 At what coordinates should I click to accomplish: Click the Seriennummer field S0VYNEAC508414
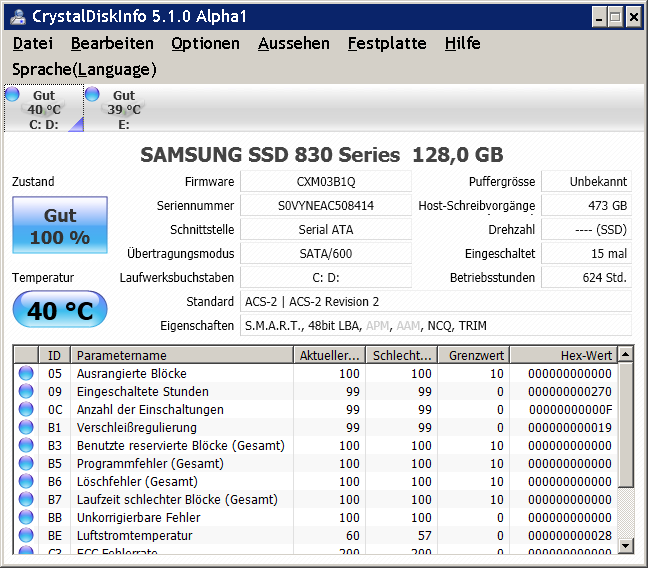(x=326, y=205)
